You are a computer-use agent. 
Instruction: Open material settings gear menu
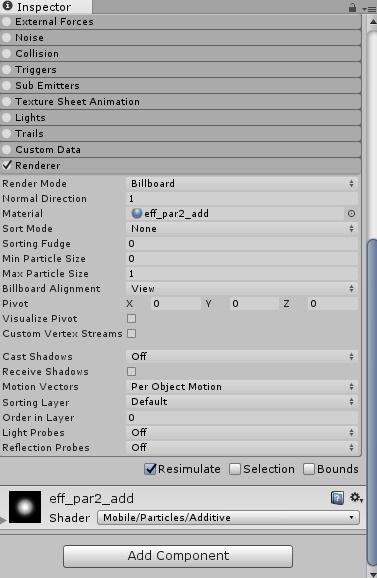pos(356,498)
